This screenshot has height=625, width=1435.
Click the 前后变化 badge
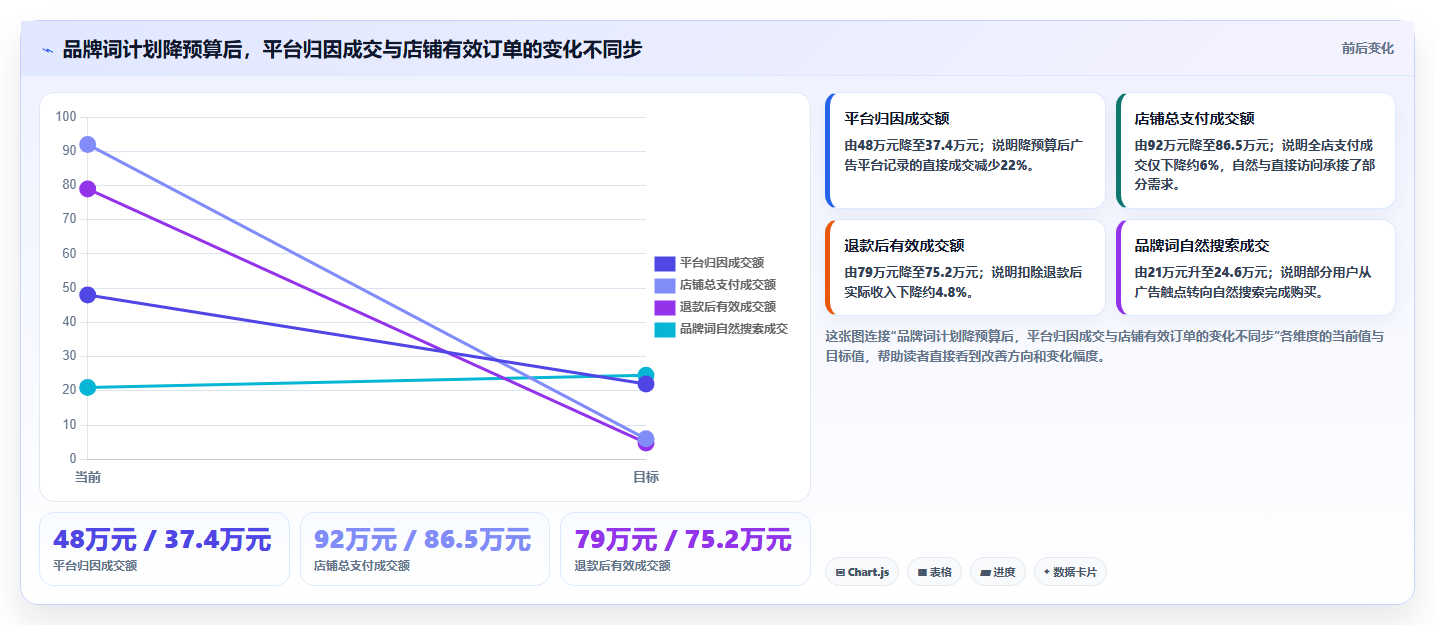pos(1367,49)
